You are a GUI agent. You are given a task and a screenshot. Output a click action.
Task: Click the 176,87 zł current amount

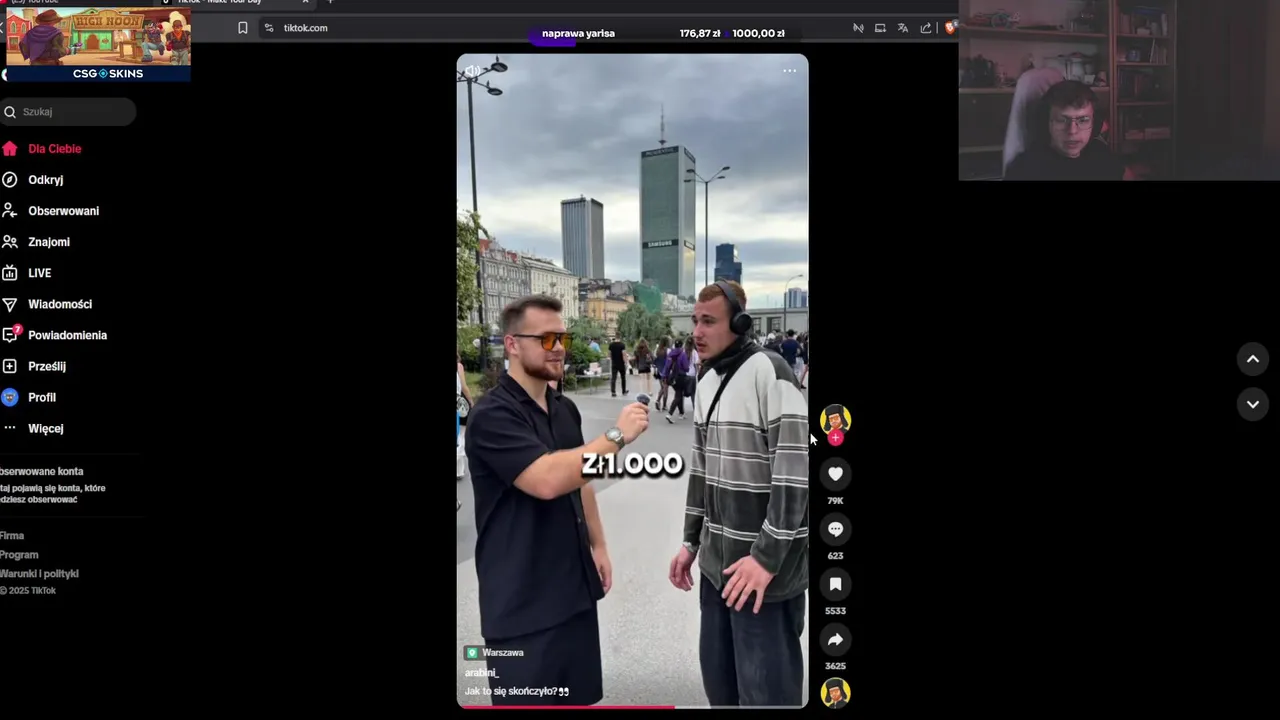(700, 33)
